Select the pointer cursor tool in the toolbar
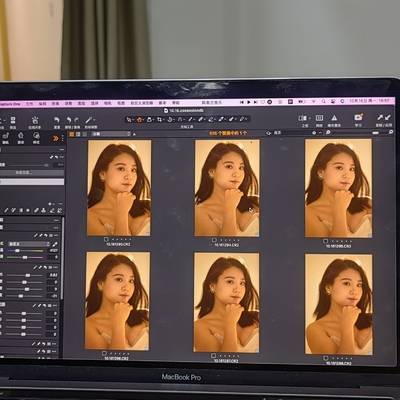This screenshot has width=400, height=400. point(129,119)
